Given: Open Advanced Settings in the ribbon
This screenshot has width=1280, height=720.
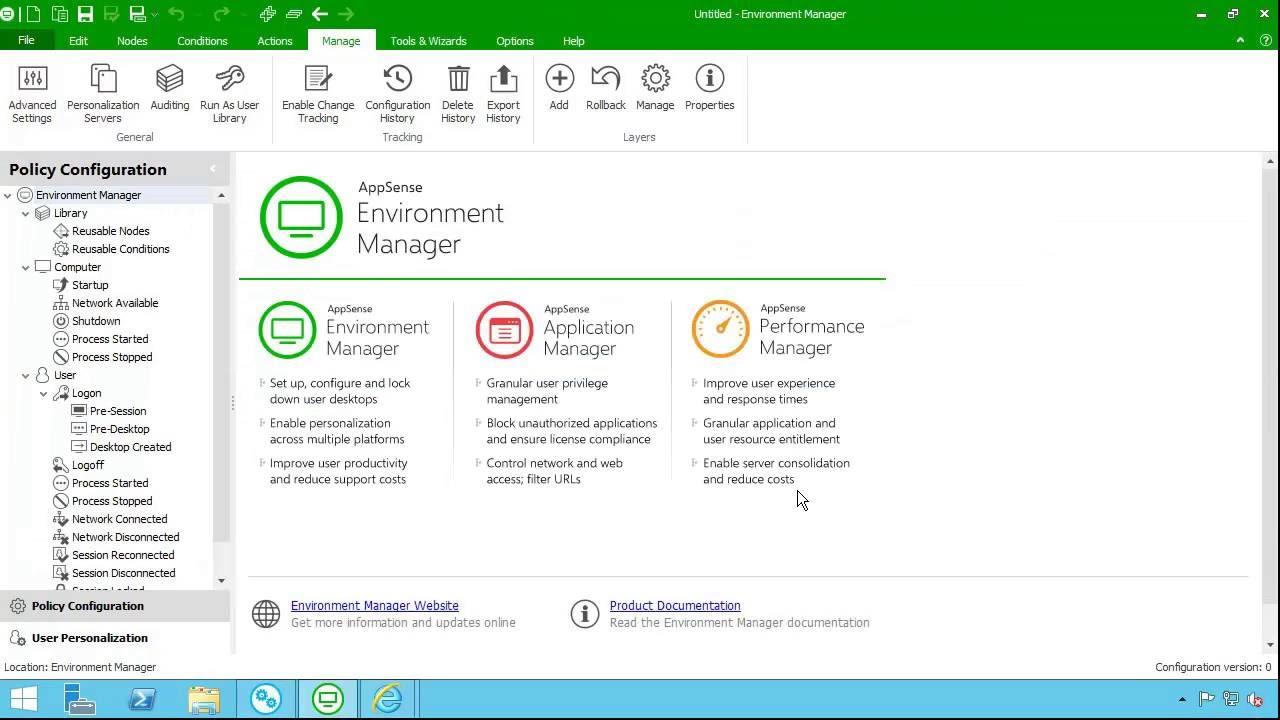Looking at the screenshot, I should coord(32,94).
